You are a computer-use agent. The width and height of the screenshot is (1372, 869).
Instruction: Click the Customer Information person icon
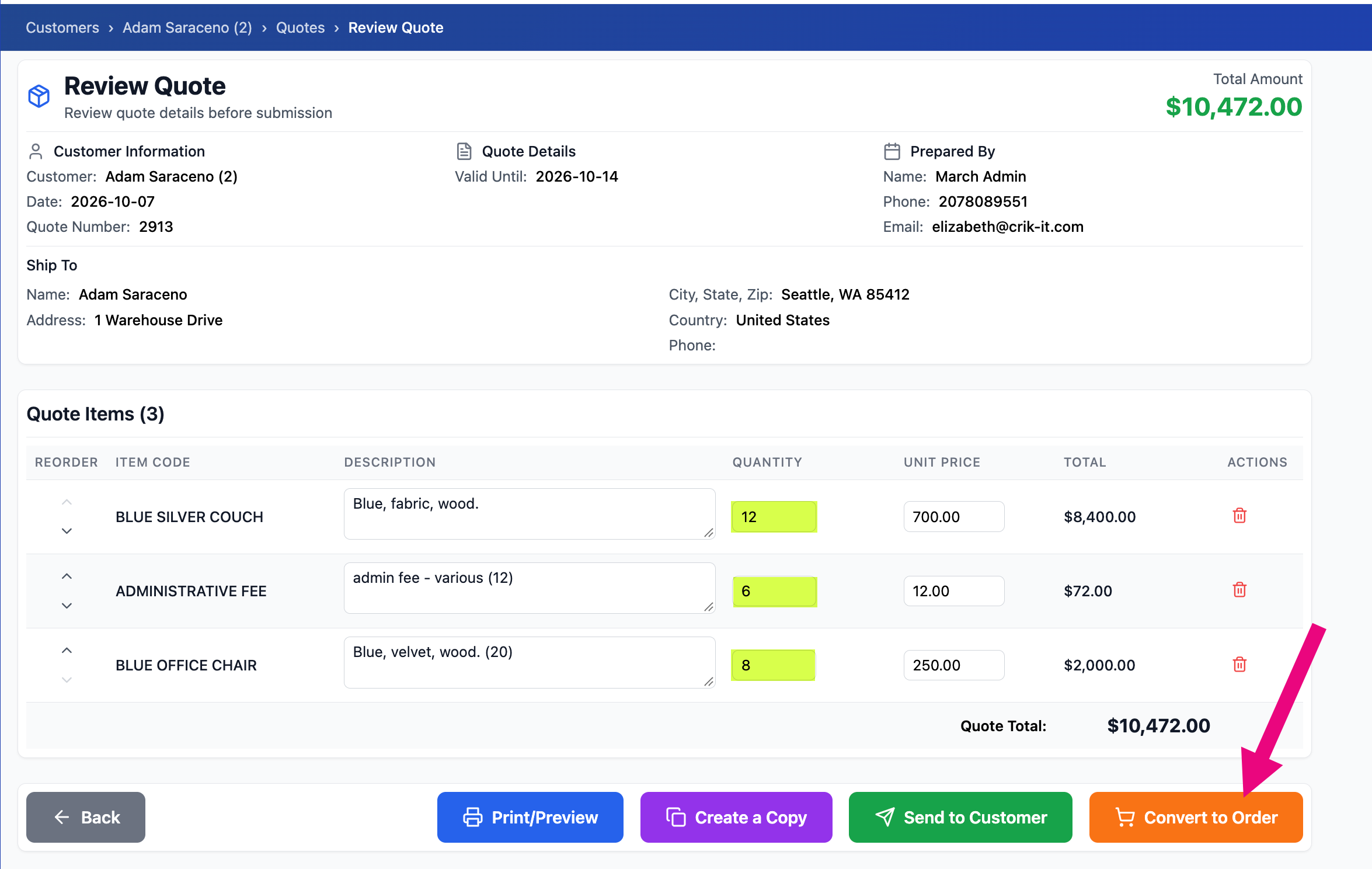(x=36, y=152)
